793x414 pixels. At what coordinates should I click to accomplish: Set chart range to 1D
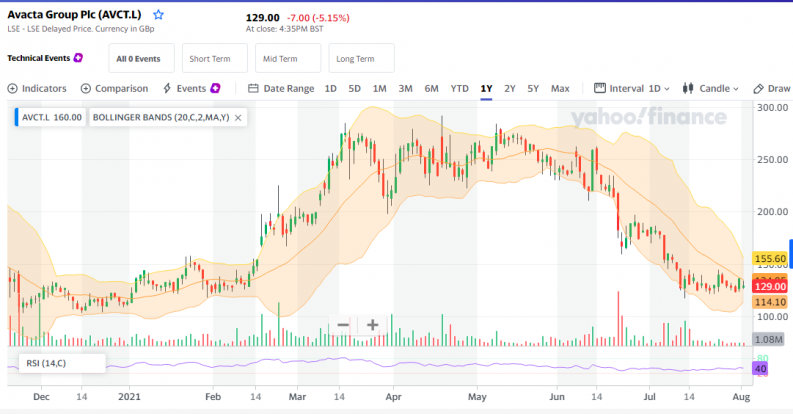(x=330, y=88)
